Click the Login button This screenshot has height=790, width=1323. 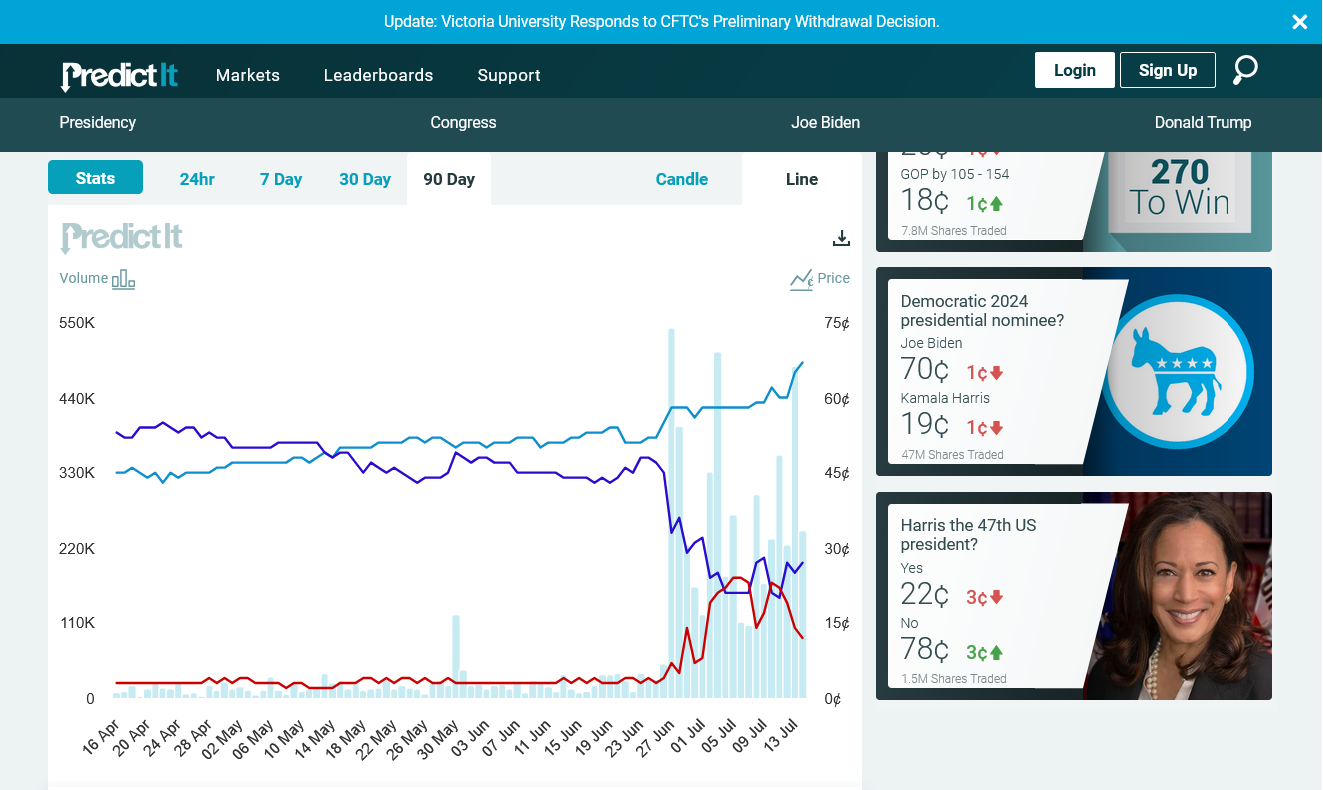point(1074,70)
